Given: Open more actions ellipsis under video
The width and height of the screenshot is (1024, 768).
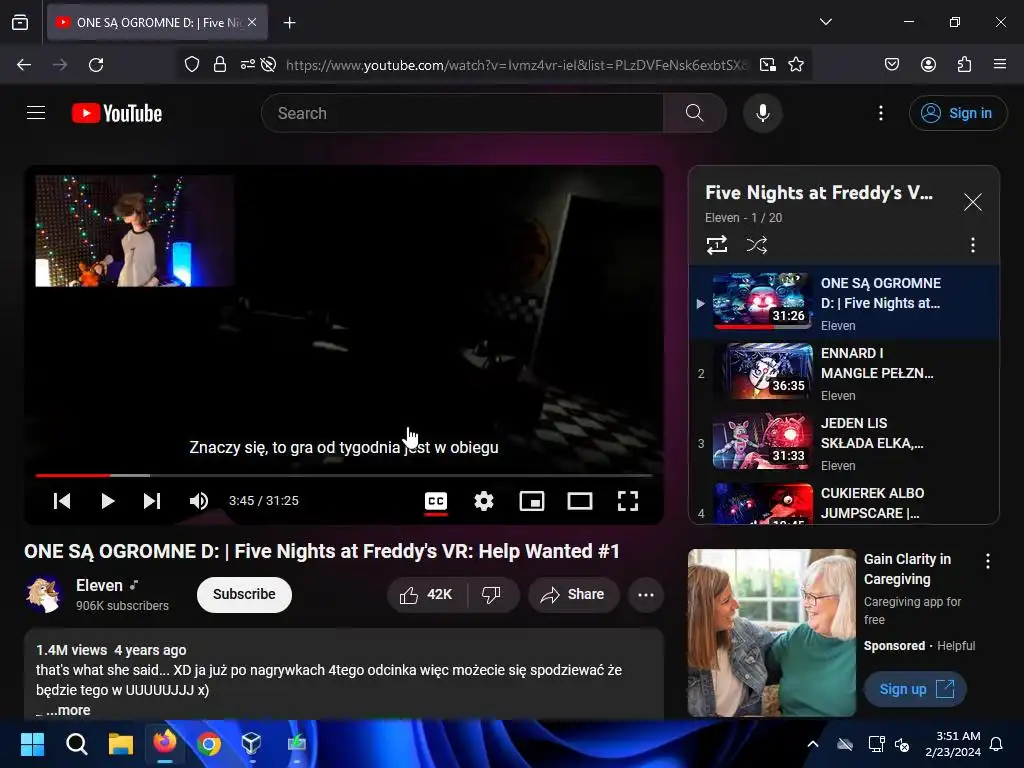Looking at the screenshot, I should point(646,594).
